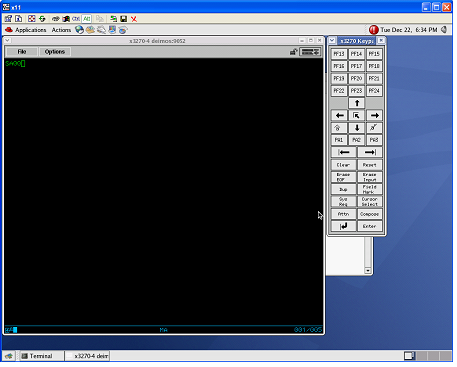Image resolution: width=457 pixels, height=367 pixels.
Task: Click the cursor right arrow key on keypad
Action: pyautogui.click(x=374, y=116)
